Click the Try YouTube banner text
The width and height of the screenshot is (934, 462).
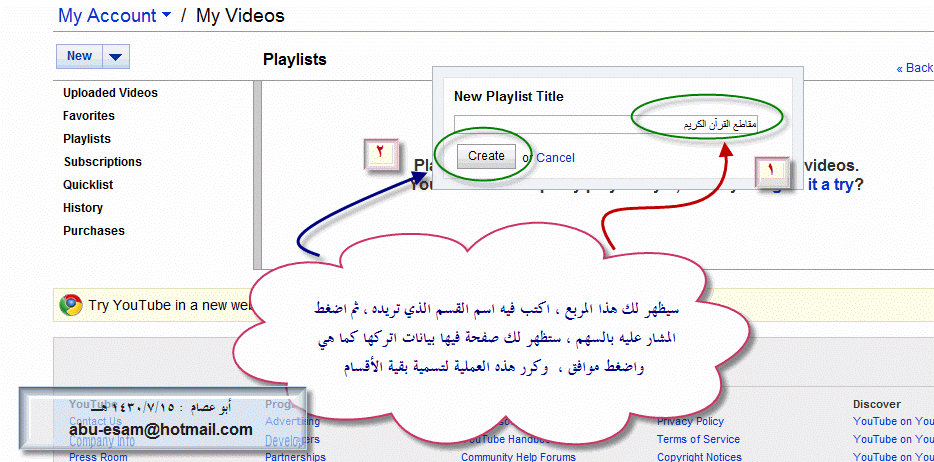click(172, 305)
